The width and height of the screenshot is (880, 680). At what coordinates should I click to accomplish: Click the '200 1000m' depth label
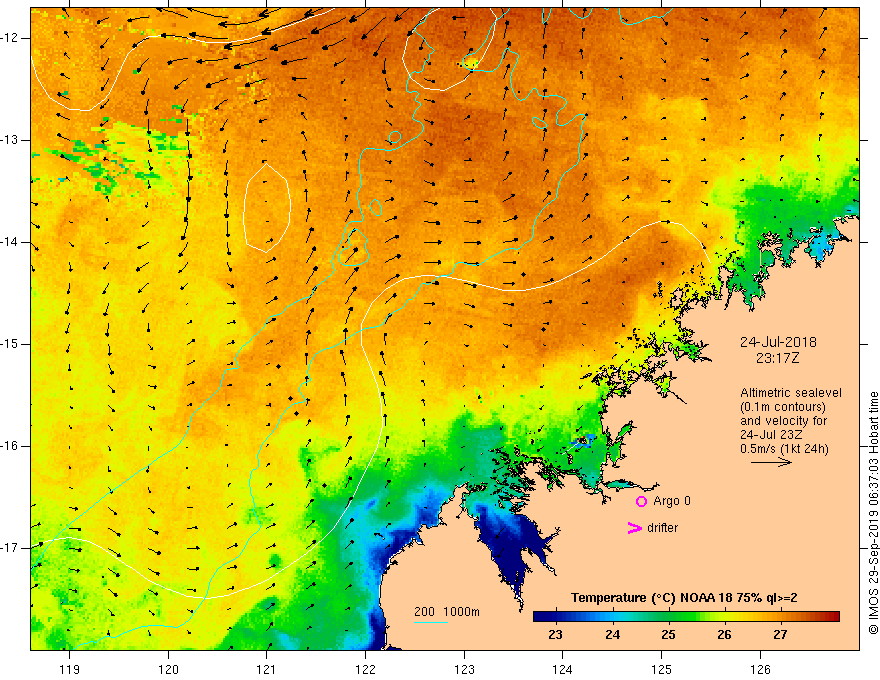click(447, 612)
